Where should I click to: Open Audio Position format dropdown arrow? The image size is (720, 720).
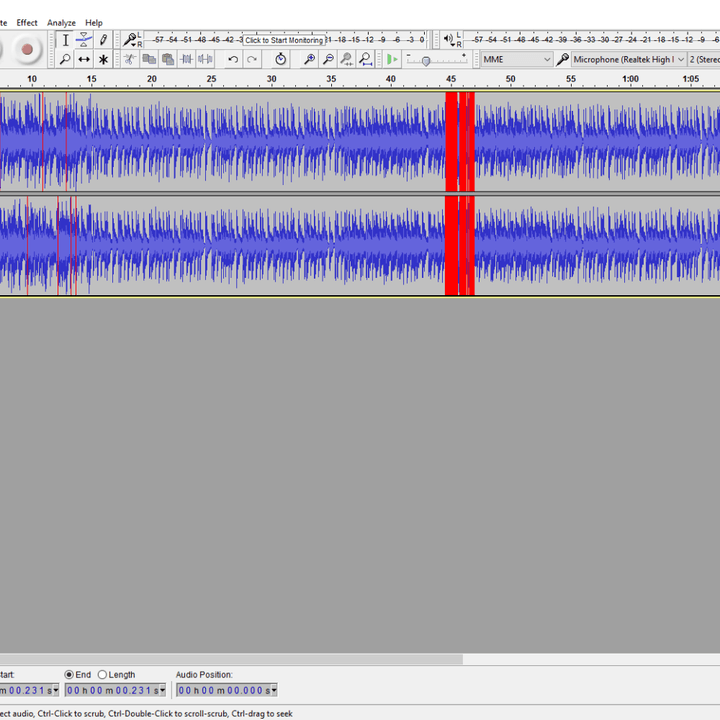point(274,690)
